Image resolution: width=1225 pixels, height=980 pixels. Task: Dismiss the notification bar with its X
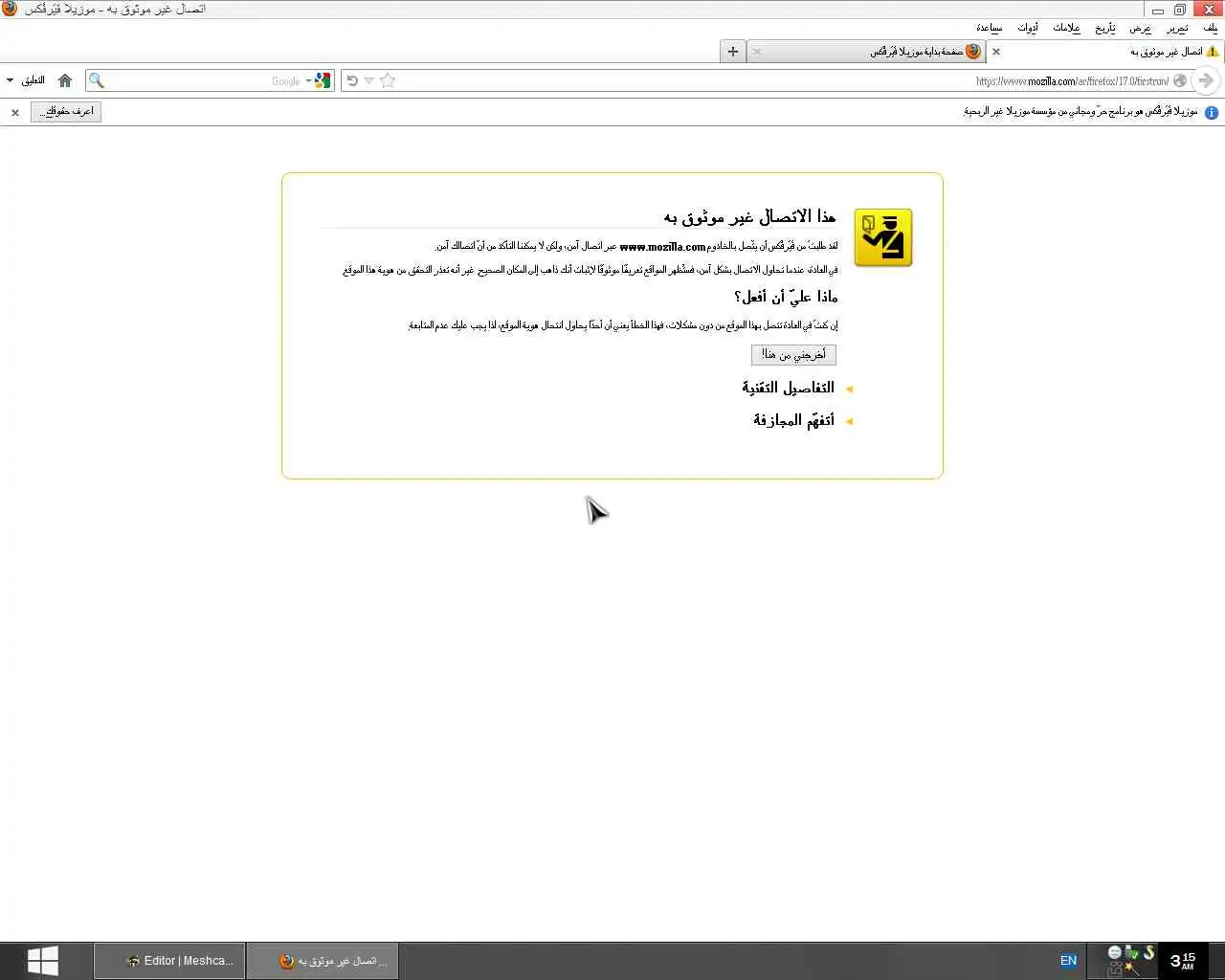pyautogui.click(x=15, y=113)
